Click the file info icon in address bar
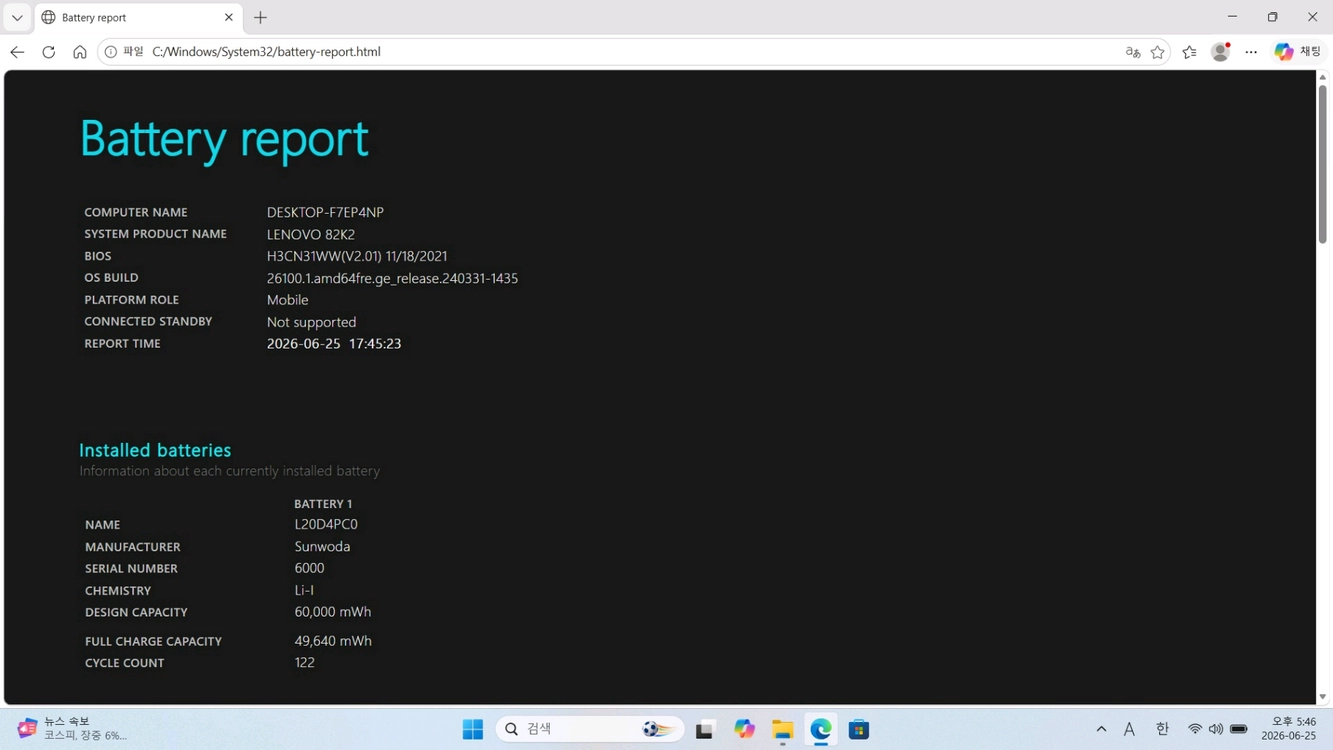The height and width of the screenshot is (750, 1333). [111, 52]
